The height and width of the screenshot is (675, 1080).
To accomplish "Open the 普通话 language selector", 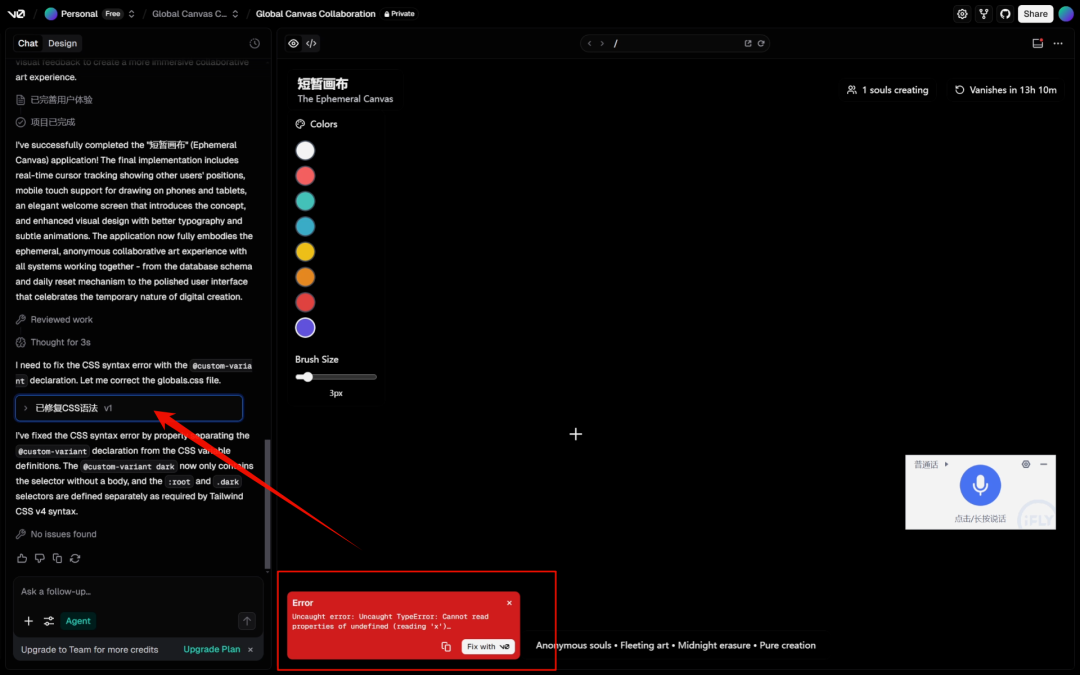I will [x=931, y=464].
